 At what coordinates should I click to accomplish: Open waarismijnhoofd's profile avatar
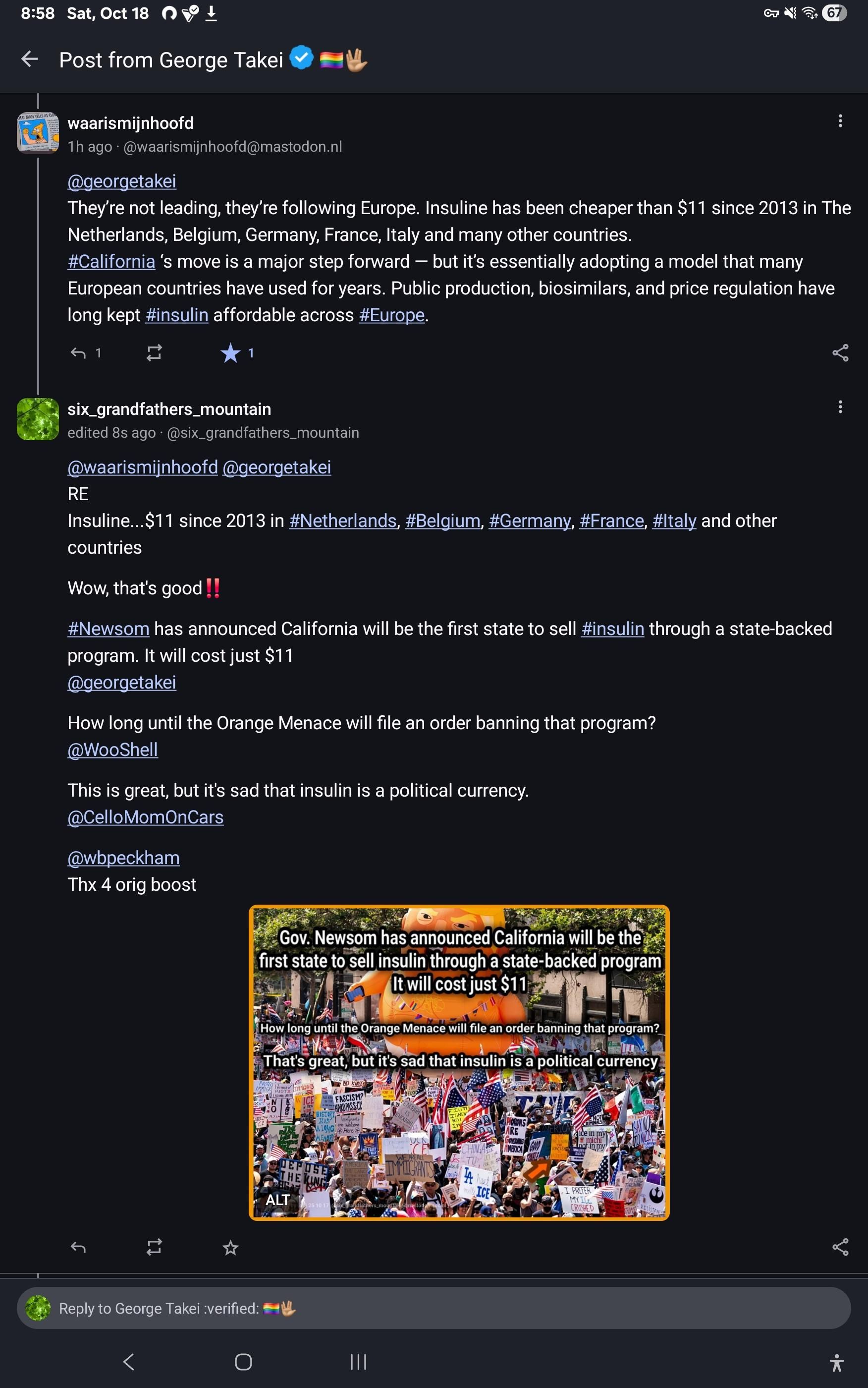38,133
